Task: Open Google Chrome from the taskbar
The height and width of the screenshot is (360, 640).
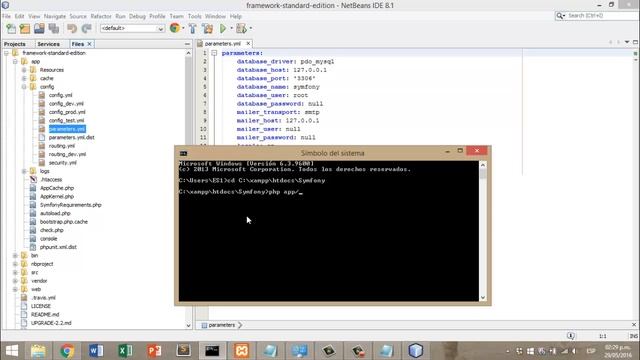Action: click(67, 351)
